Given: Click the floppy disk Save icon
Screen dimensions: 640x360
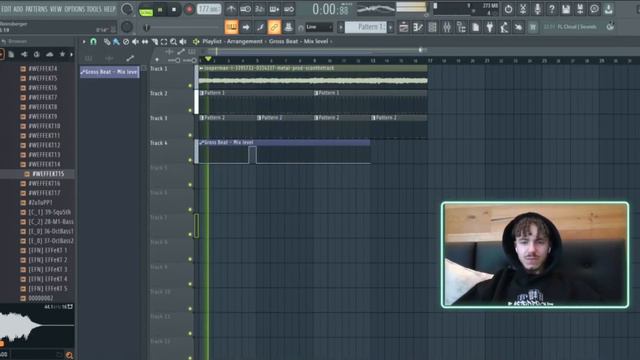Looking at the screenshot, I should [x=566, y=9].
